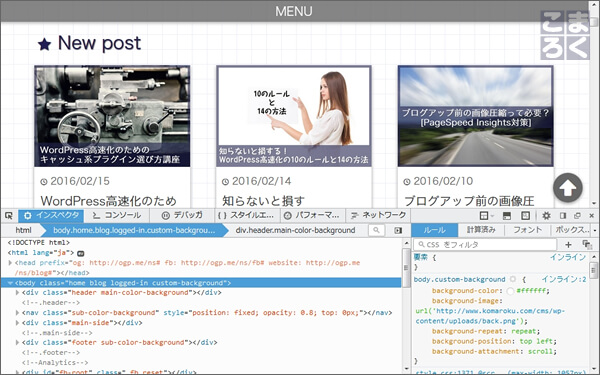This screenshot has height=375, width=600.
Task: Open the インライン link for 要素 rule
Action: pyautogui.click(x=568, y=257)
